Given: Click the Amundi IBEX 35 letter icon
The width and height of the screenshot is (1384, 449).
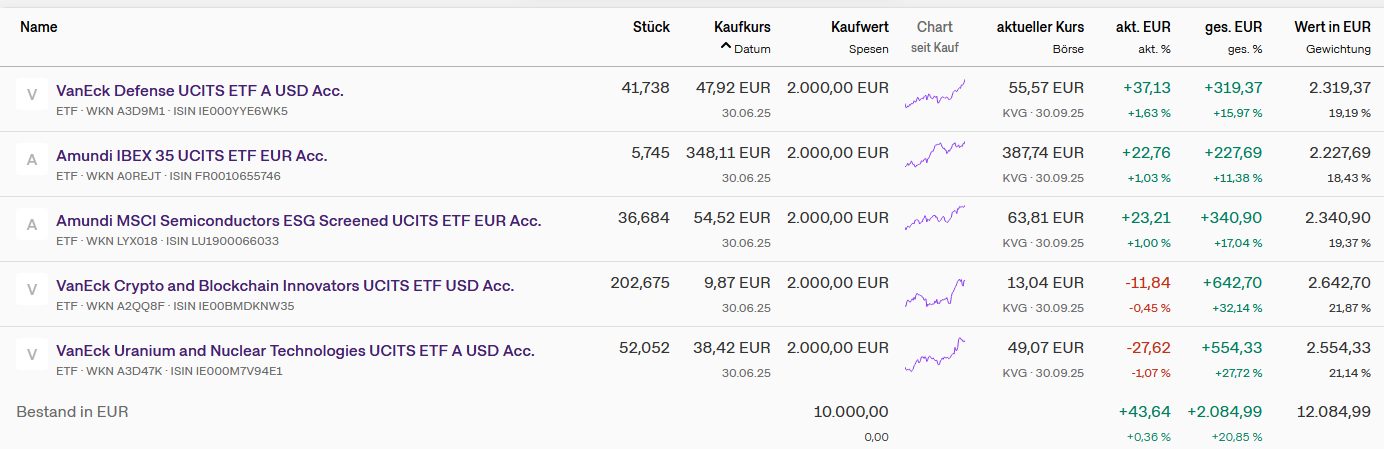Looking at the screenshot, I should 31,160.
